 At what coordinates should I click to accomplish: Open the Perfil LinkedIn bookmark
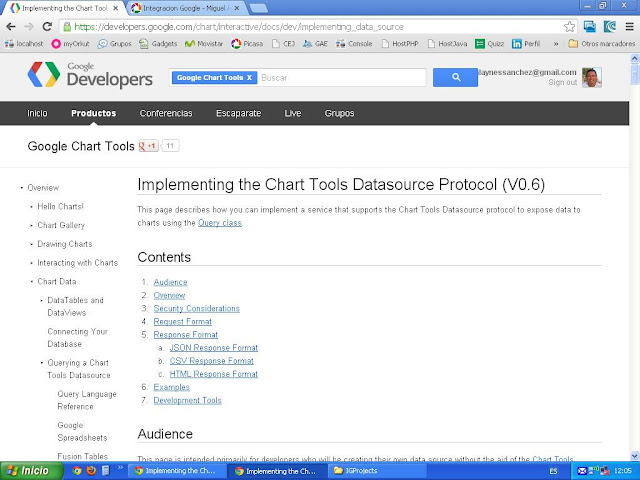[526, 44]
